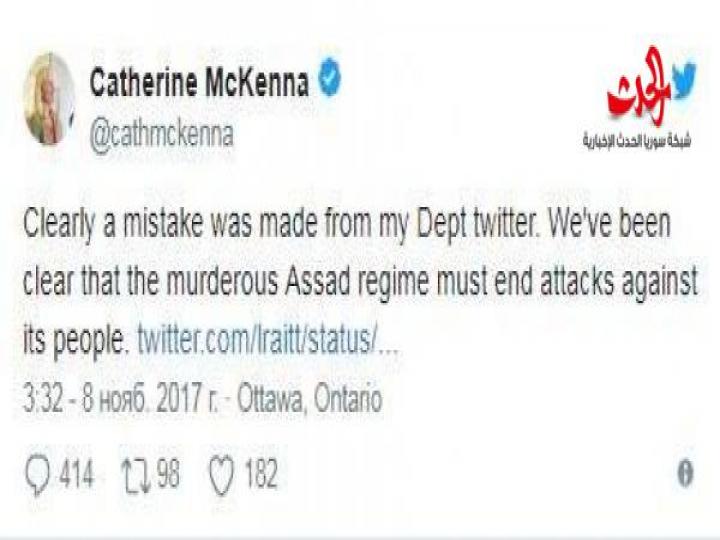This screenshot has height=540, width=720.
Task: Click the Catherine McKenna display name
Action: pos(199,84)
